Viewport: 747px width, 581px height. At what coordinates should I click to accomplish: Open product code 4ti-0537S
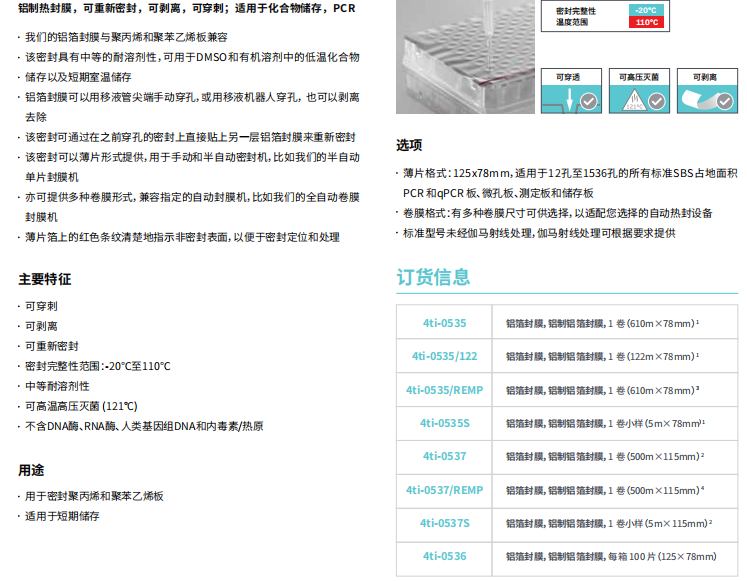click(444, 523)
